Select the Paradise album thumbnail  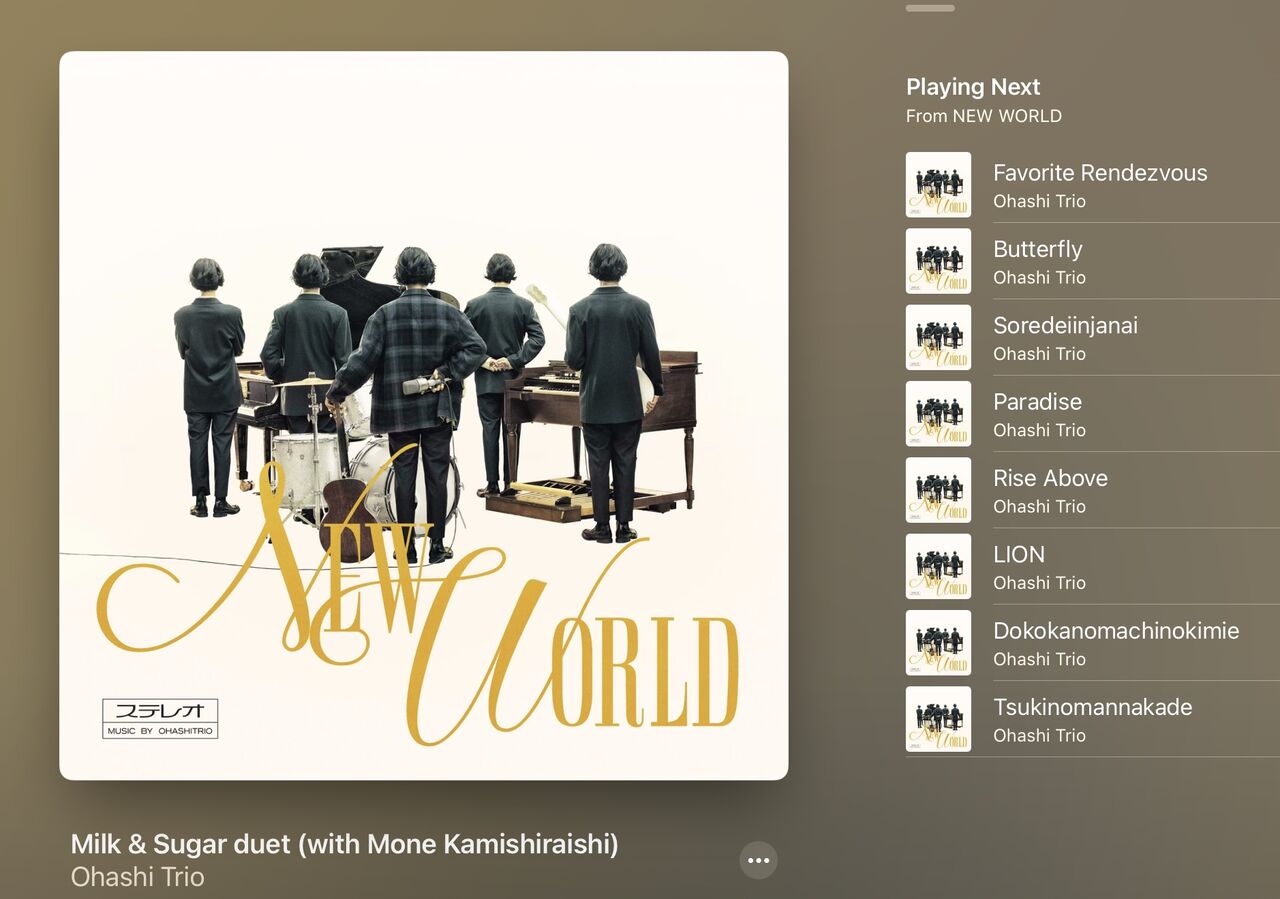point(938,414)
